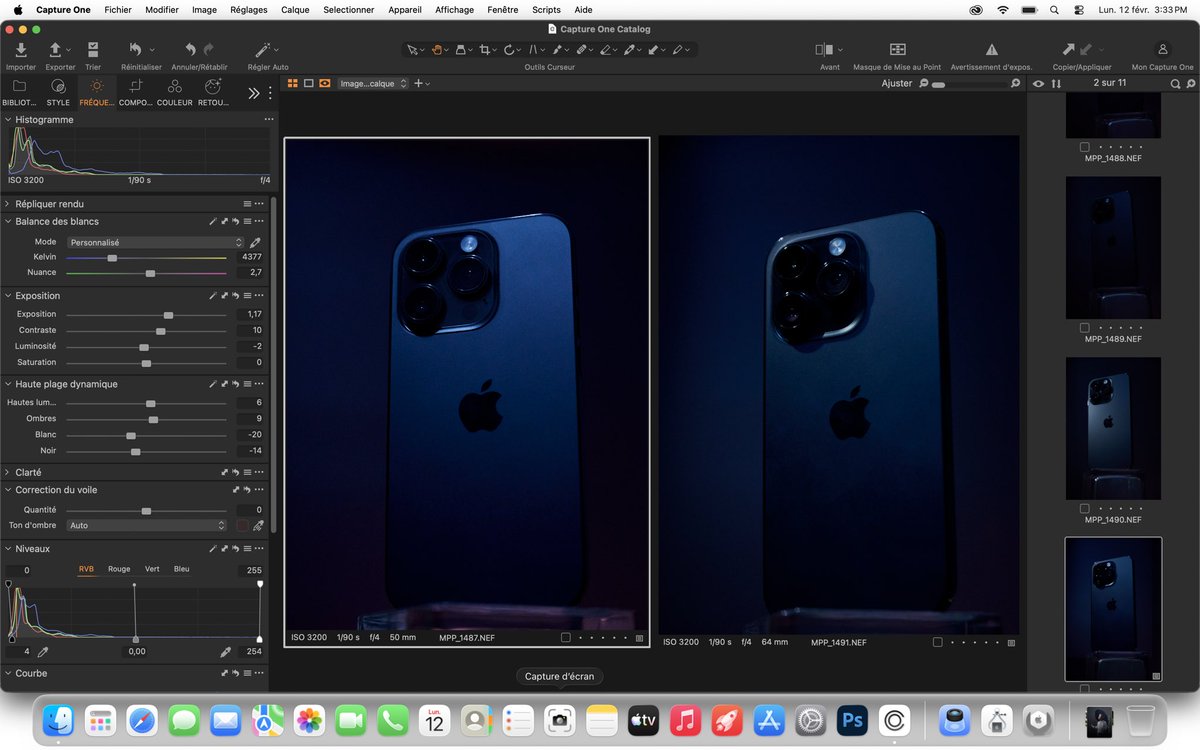Click the shadow tone picker eyedropper
The width and height of the screenshot is (1200, 750).
tap(258, 525)
